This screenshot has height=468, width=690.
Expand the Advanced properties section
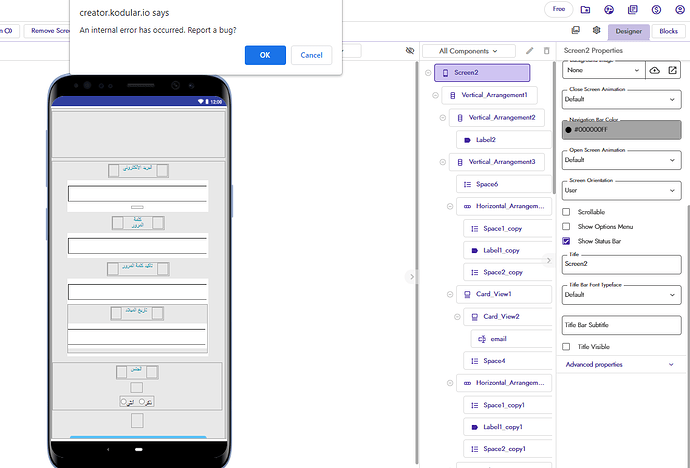(x=621, y=365)
